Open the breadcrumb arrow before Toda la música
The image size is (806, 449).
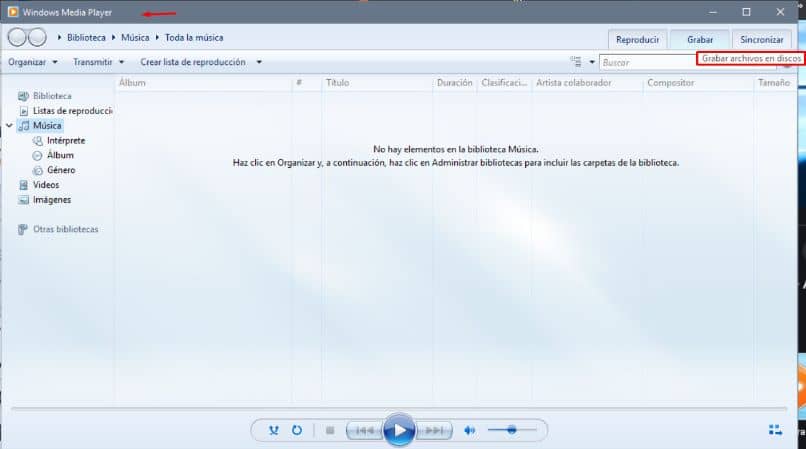157,38
